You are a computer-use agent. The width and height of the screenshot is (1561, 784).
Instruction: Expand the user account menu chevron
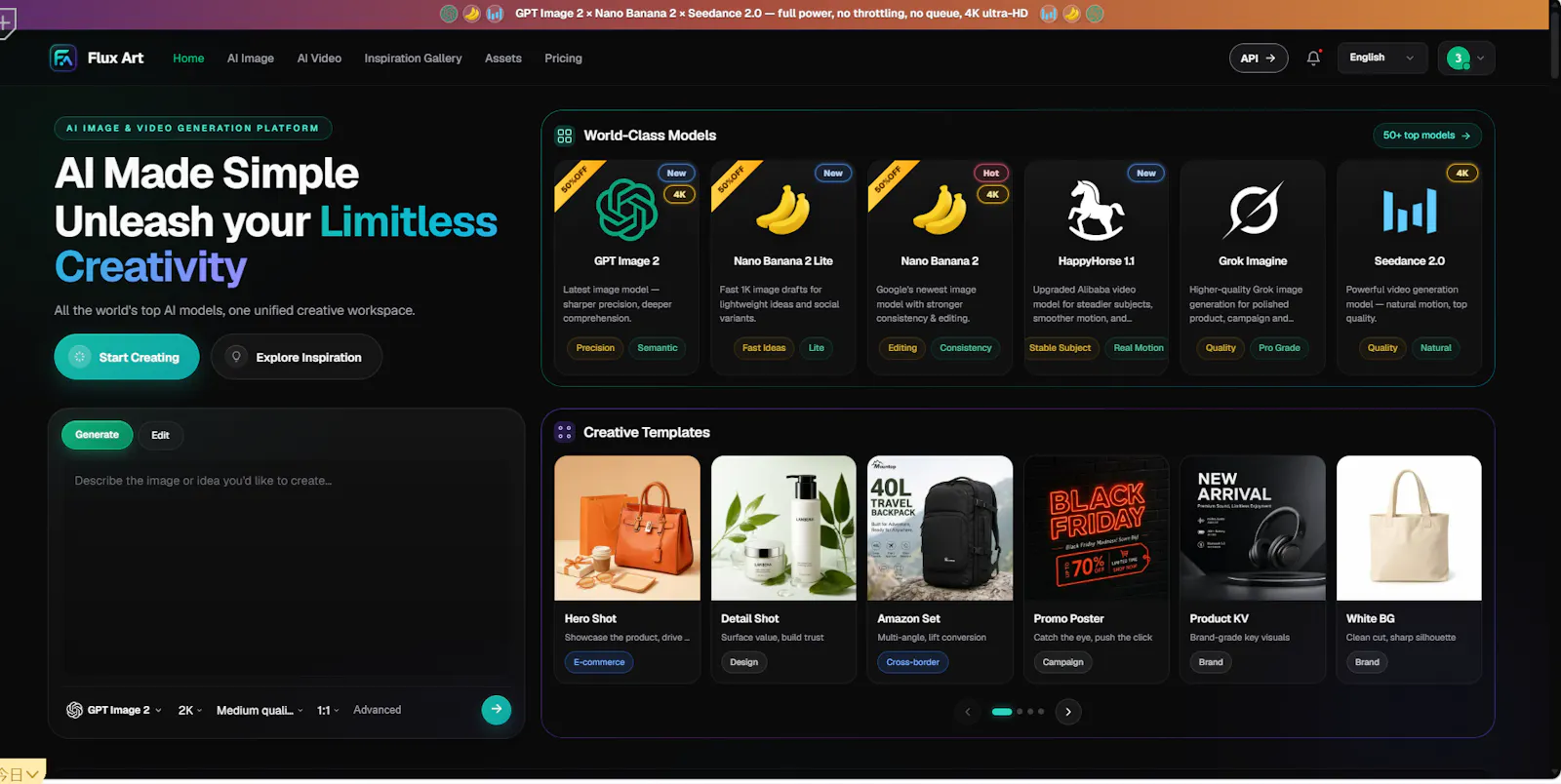[1481, 58]
